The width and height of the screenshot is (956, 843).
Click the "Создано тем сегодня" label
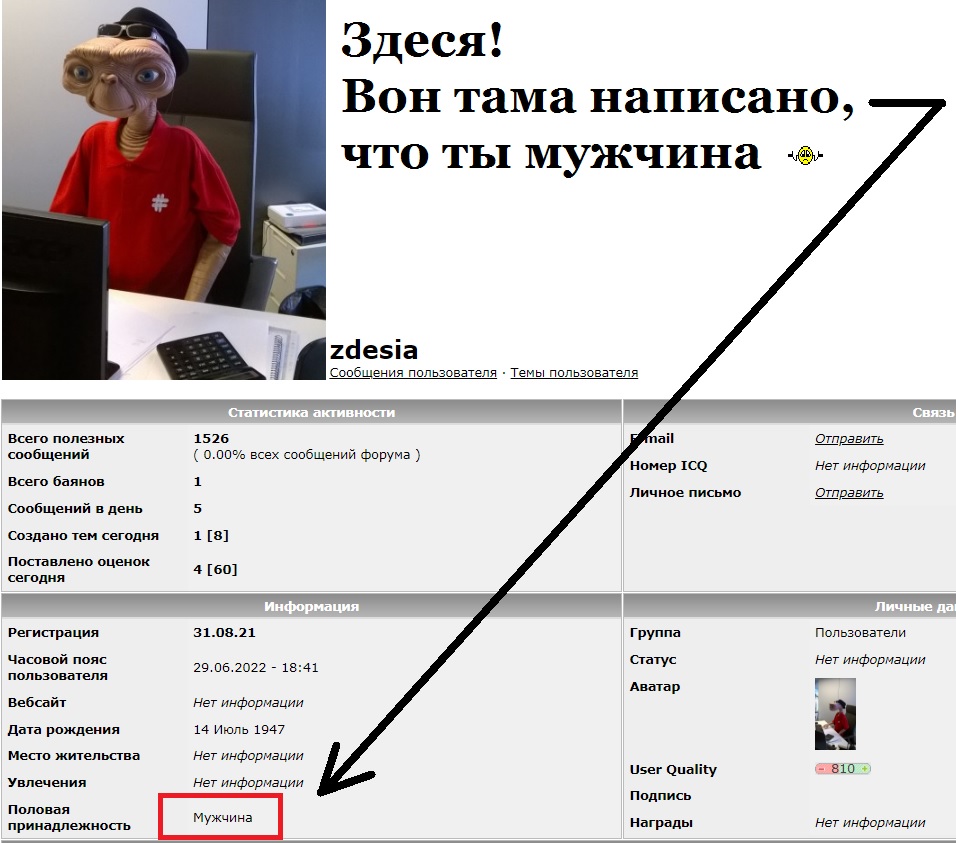click(83, 536)
